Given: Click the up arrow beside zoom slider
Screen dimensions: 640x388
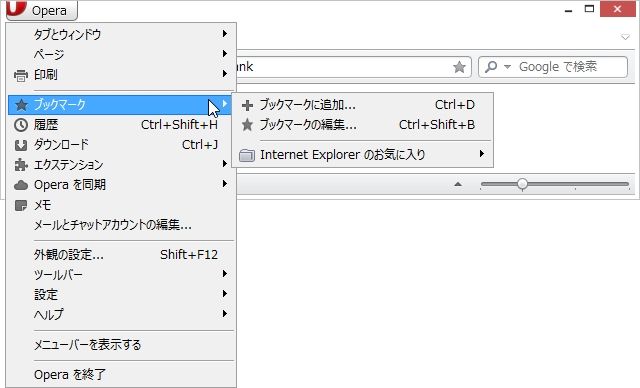Looking at the screenshot, I should coord(458,184).
